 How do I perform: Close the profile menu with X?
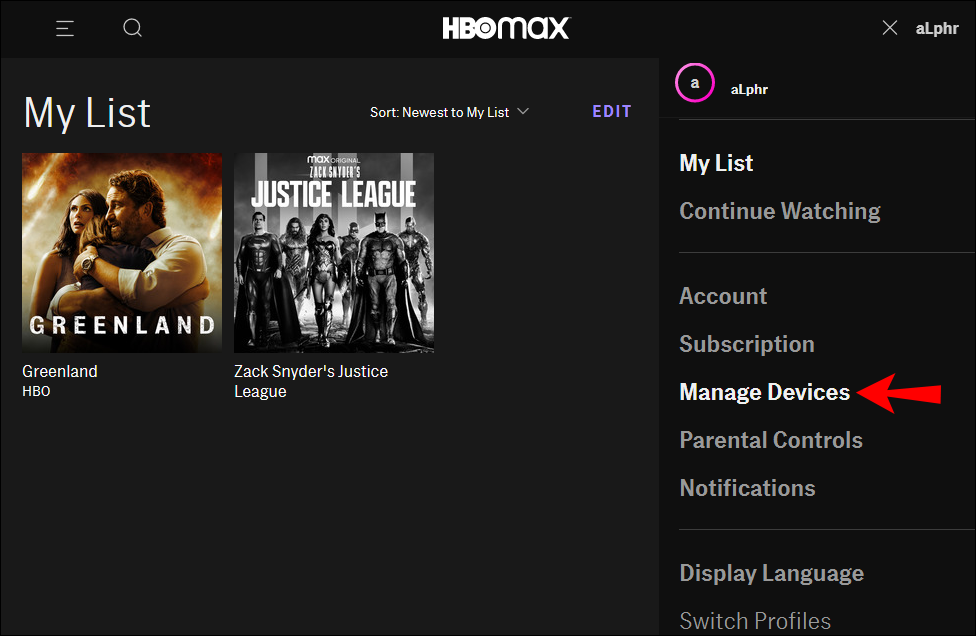[890, 27]
